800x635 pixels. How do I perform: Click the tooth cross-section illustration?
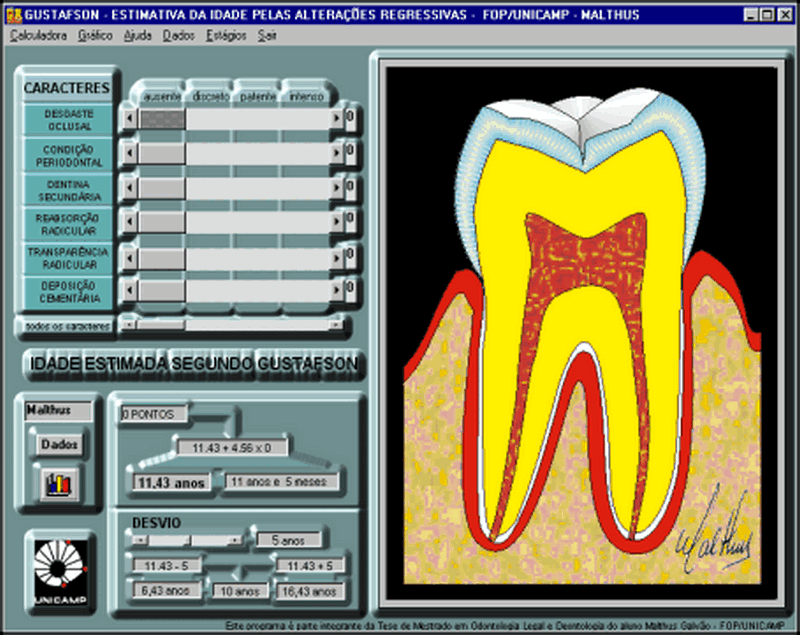(x=582, y=333)
